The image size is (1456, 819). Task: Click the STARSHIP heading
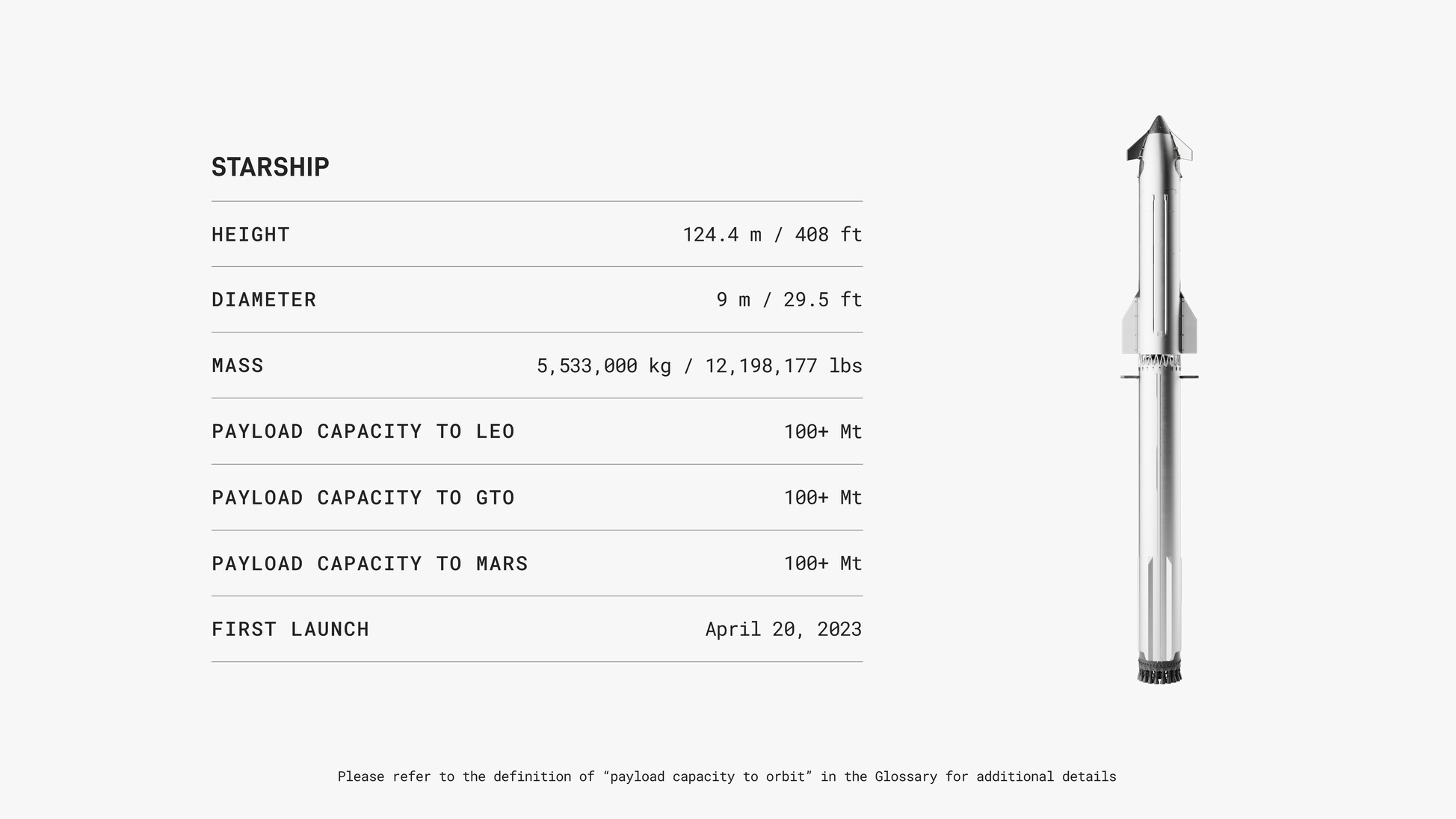pos(270,167)
